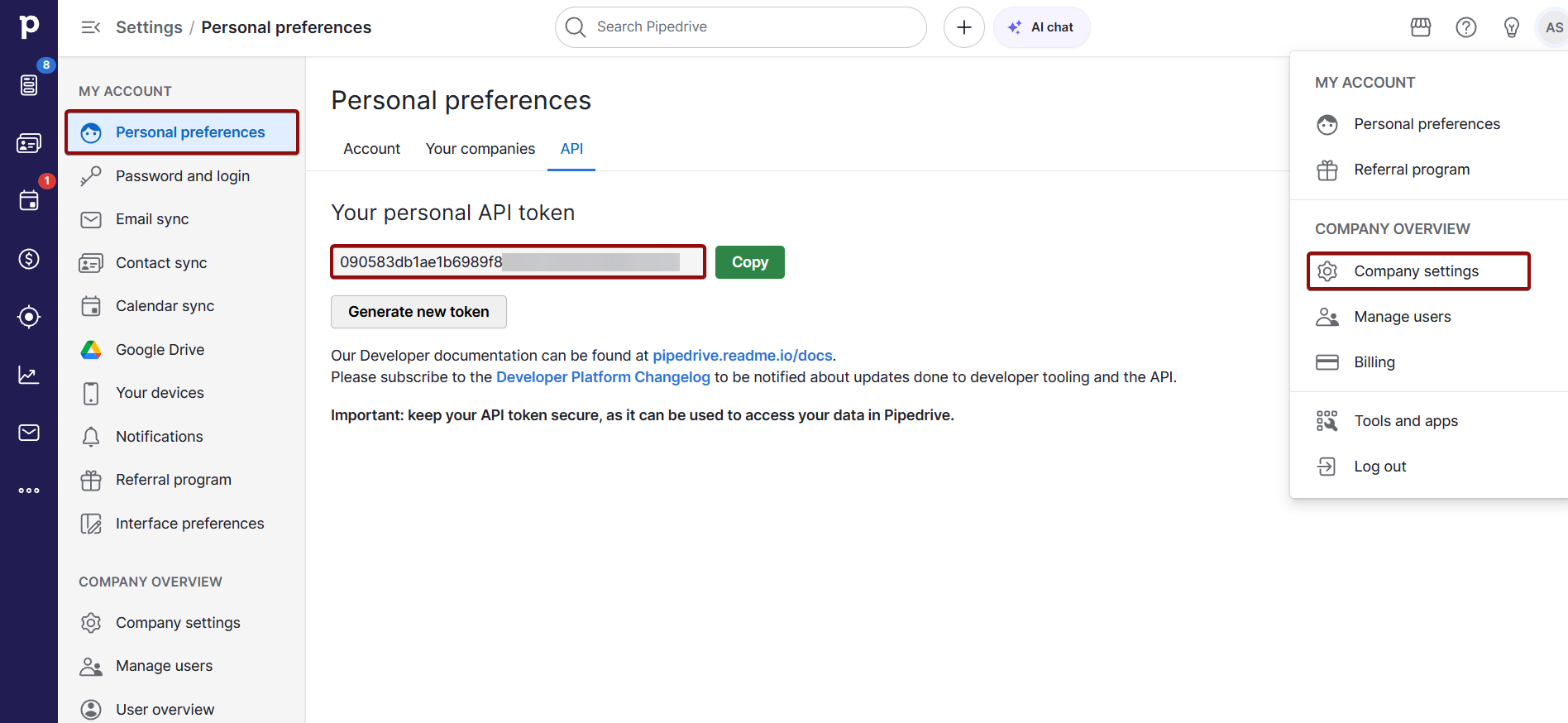Open the Deals dollar icon in sidebar
This screenshot has width=1568, height=723.
[29, 259]
